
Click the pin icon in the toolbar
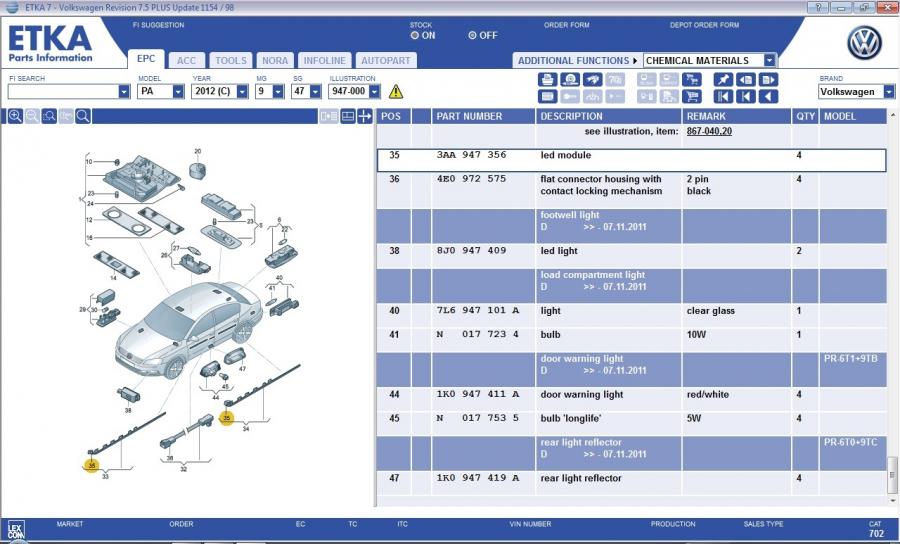pos(722,79)
